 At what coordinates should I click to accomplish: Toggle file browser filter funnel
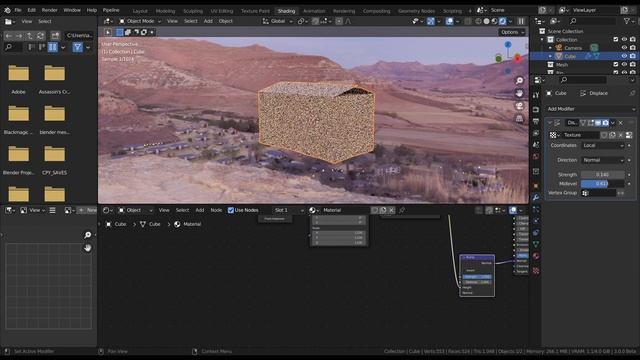[x=77, y=48]
